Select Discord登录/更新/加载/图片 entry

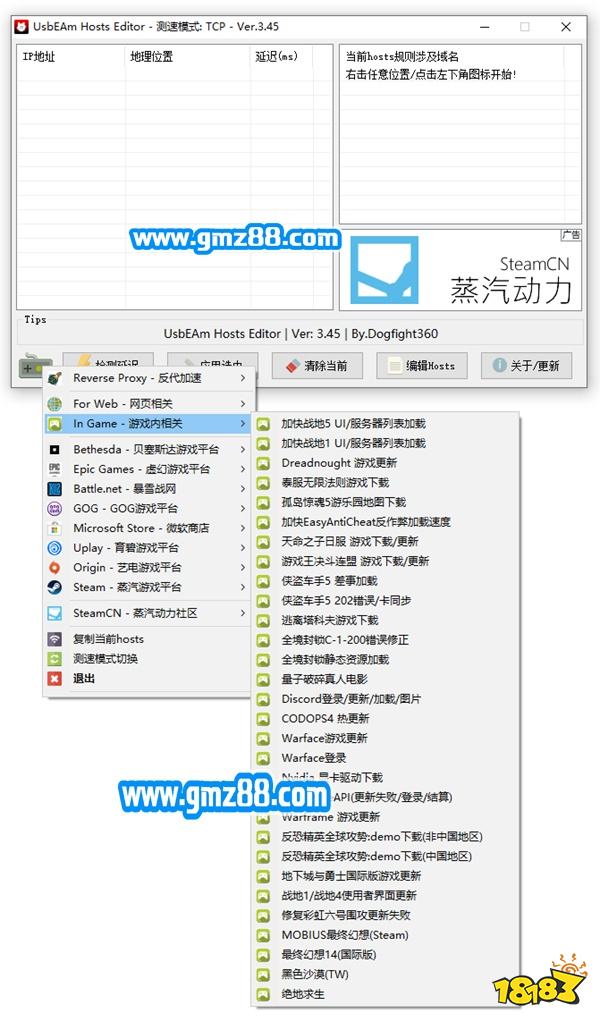(386, 699)
